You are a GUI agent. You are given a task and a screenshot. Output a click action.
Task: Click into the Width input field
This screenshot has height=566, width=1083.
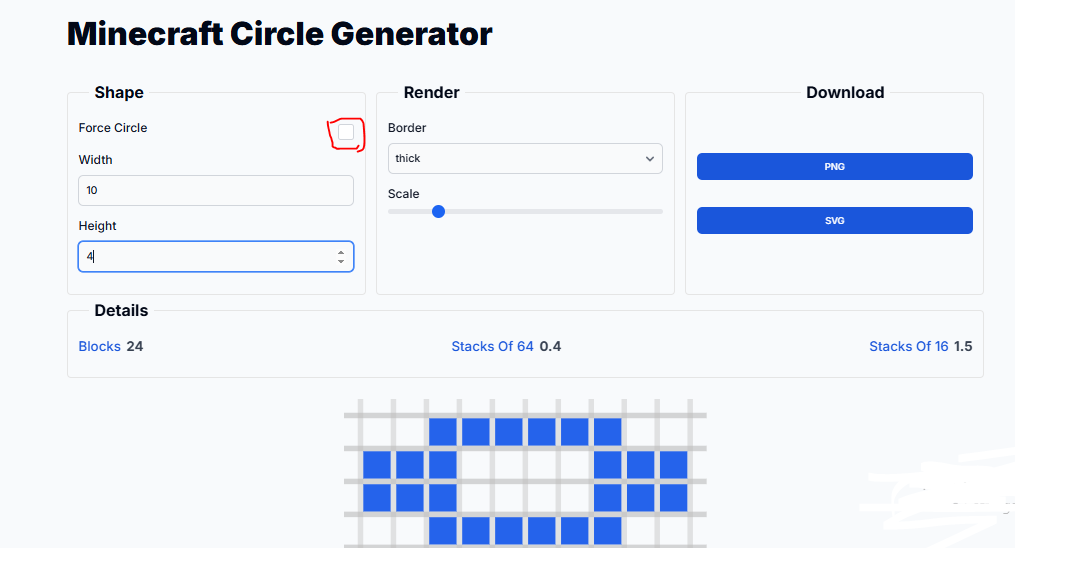[x=215, y=191]
